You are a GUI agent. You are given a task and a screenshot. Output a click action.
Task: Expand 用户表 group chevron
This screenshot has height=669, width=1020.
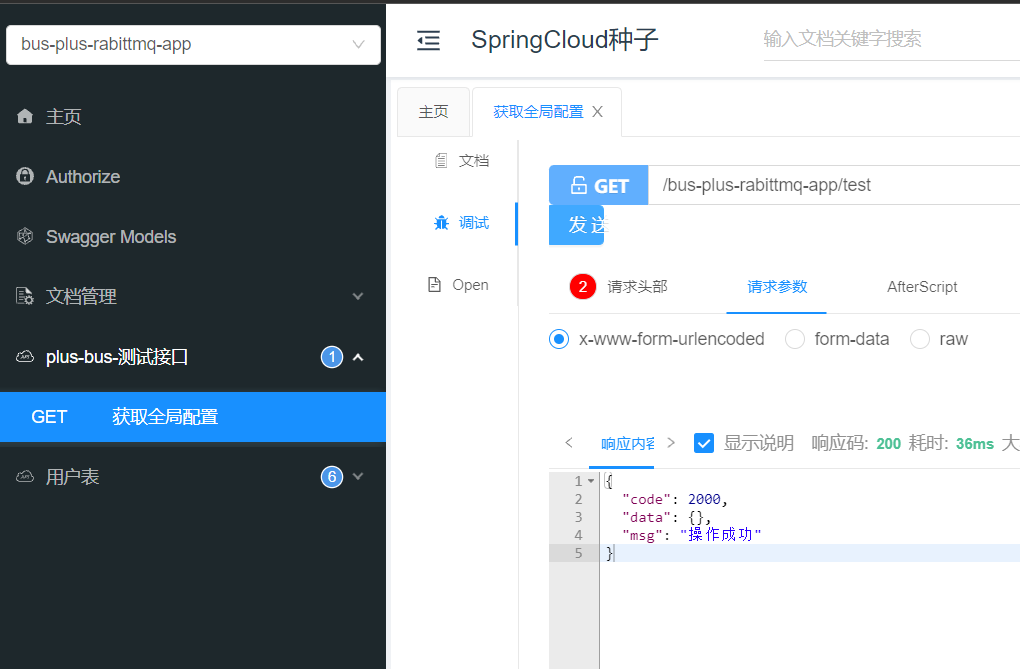pyautogui.click(x=358, y=476)
